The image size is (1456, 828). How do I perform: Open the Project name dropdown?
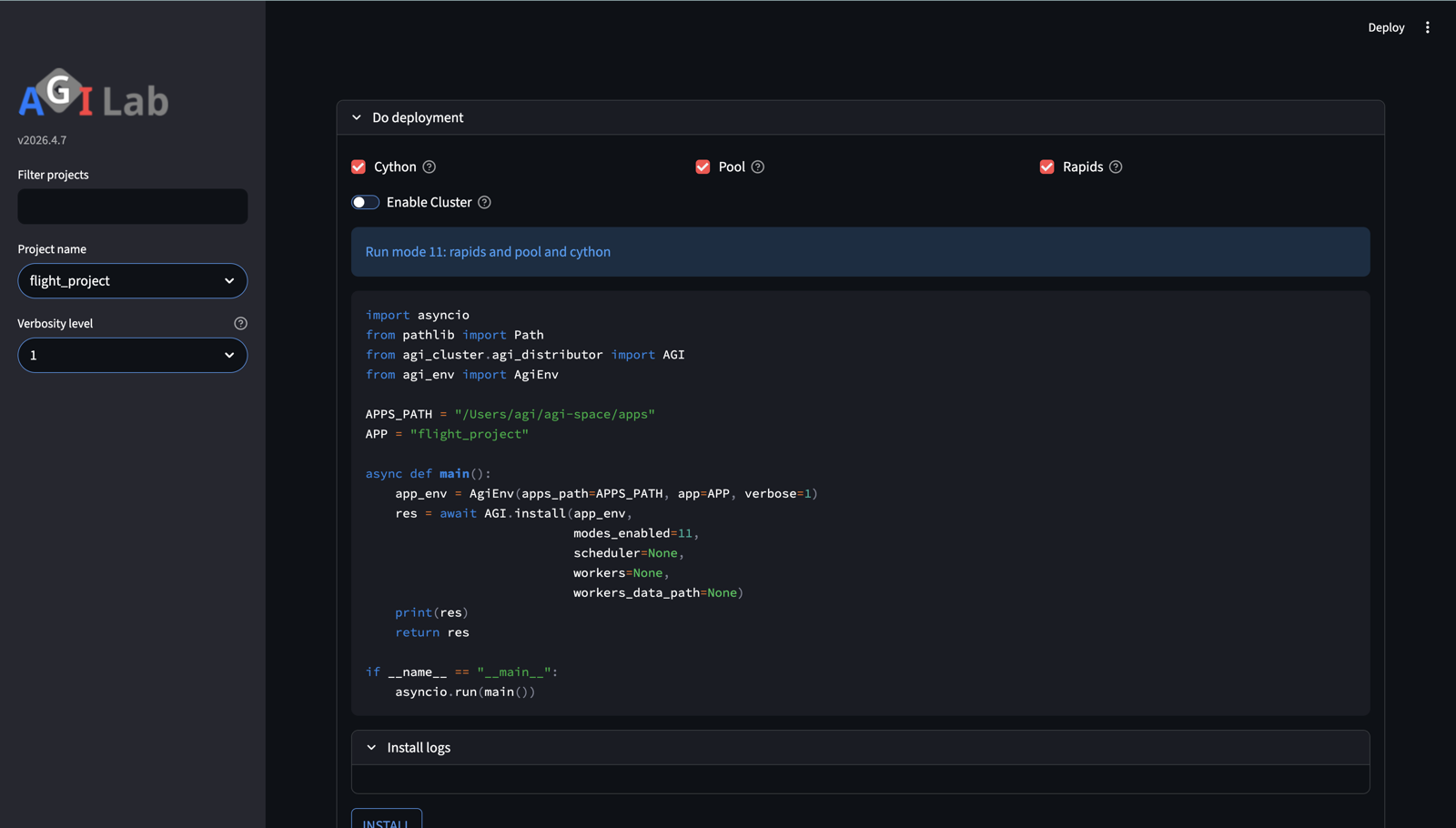coord(132,280)
